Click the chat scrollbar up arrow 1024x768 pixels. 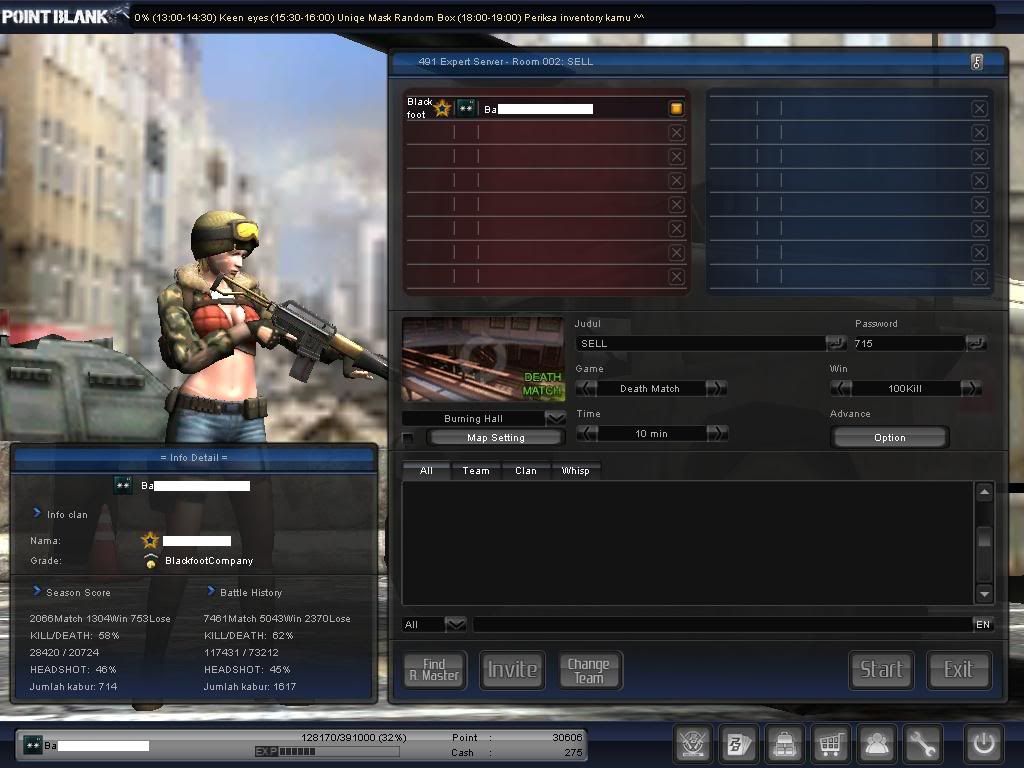tap(984, 492)
